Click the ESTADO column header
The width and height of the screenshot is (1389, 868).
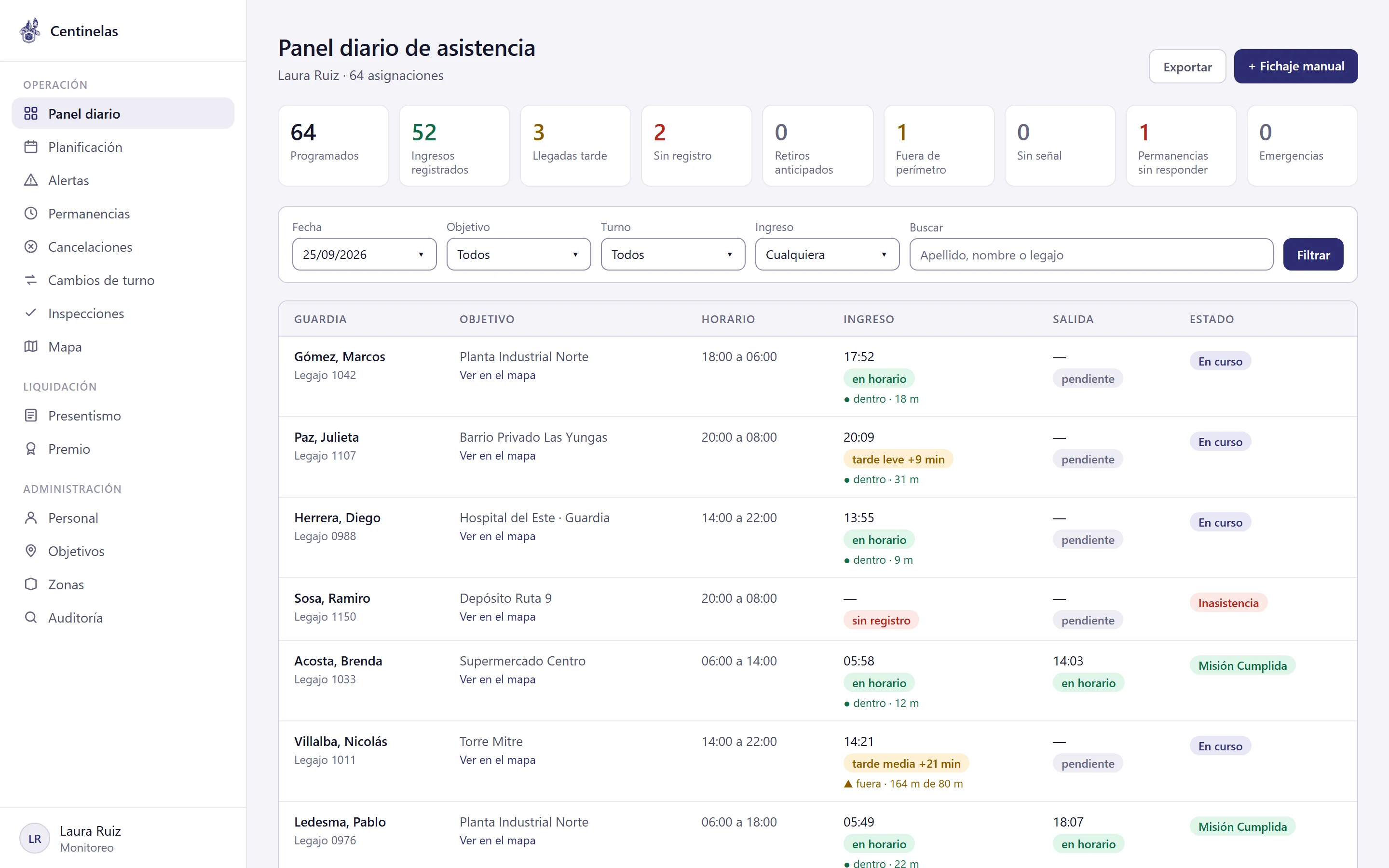(1211, 319)
